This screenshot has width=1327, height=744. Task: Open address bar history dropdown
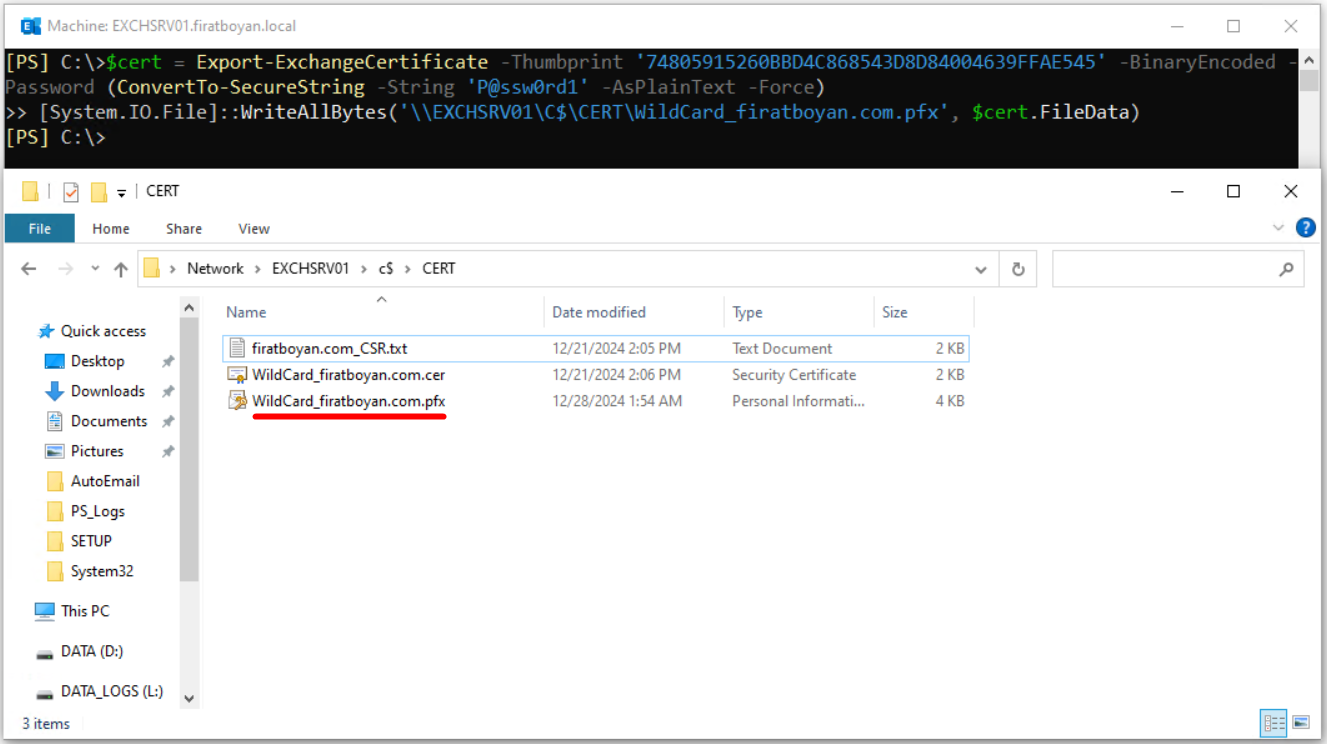[981, 269]
